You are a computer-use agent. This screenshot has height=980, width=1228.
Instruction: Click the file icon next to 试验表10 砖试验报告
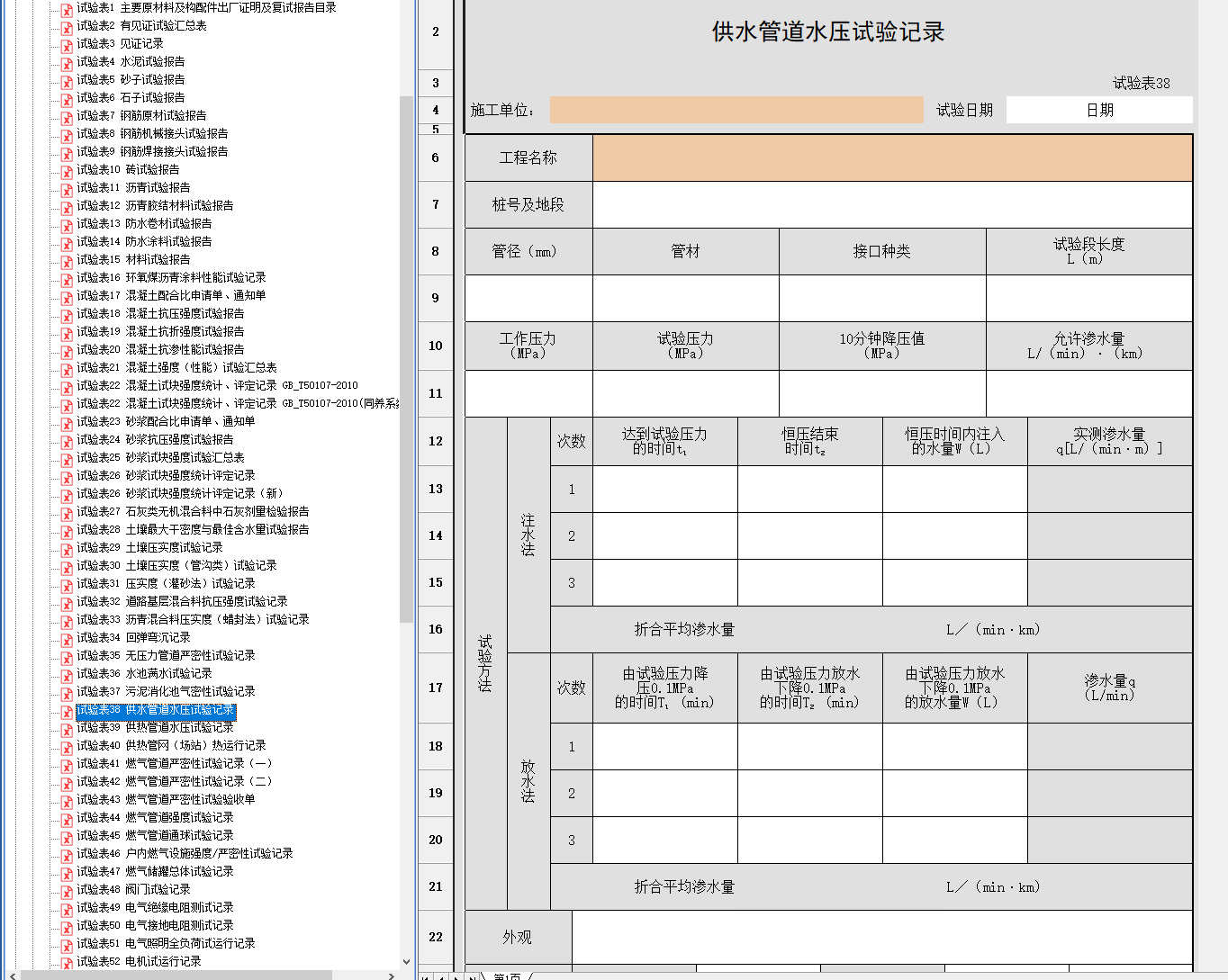pyautogui.click(x=67, y=171)
